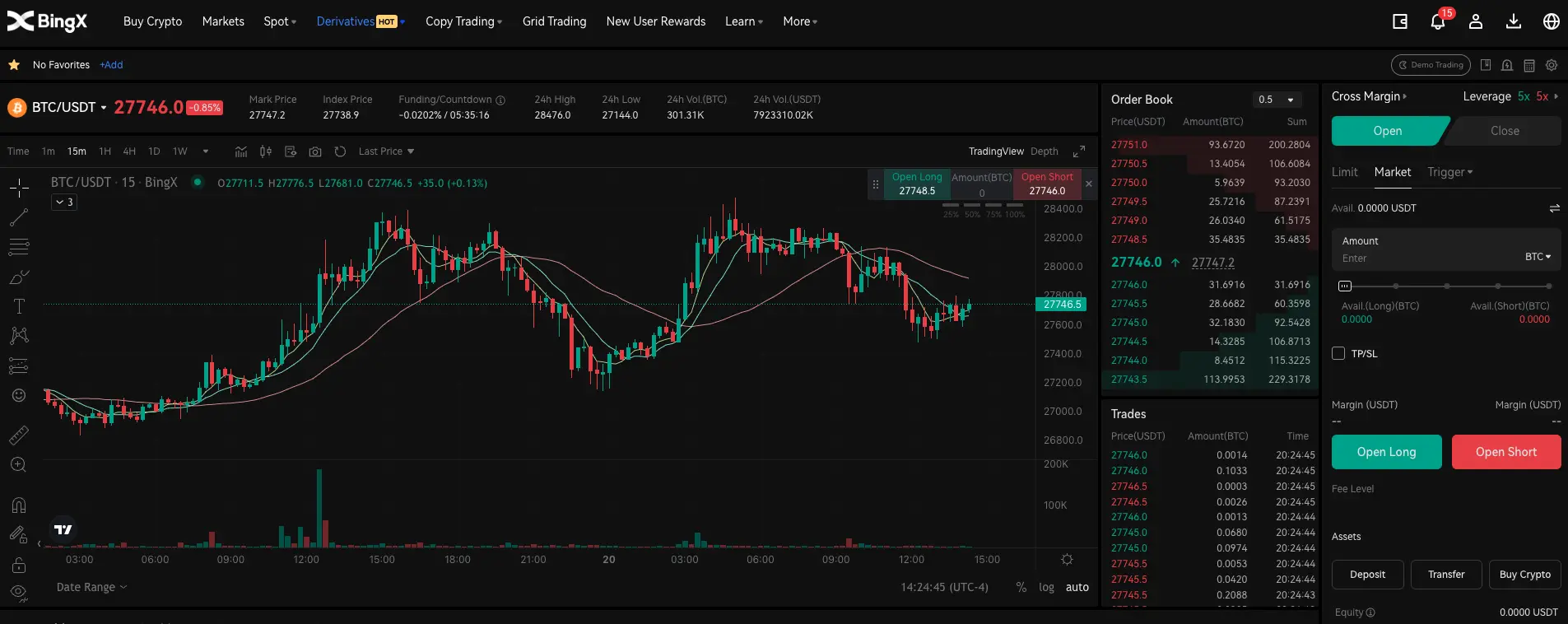The width and height of the screenshot is (1568, 624).
Task: Select the Fibonacci retracement tool
Action: click(x=19, y=247)
